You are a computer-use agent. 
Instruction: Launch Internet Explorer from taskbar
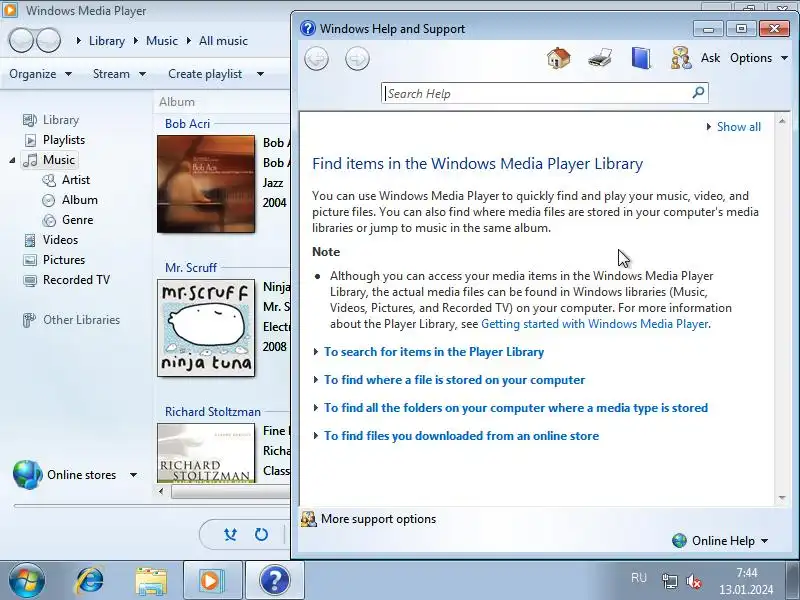89,581
